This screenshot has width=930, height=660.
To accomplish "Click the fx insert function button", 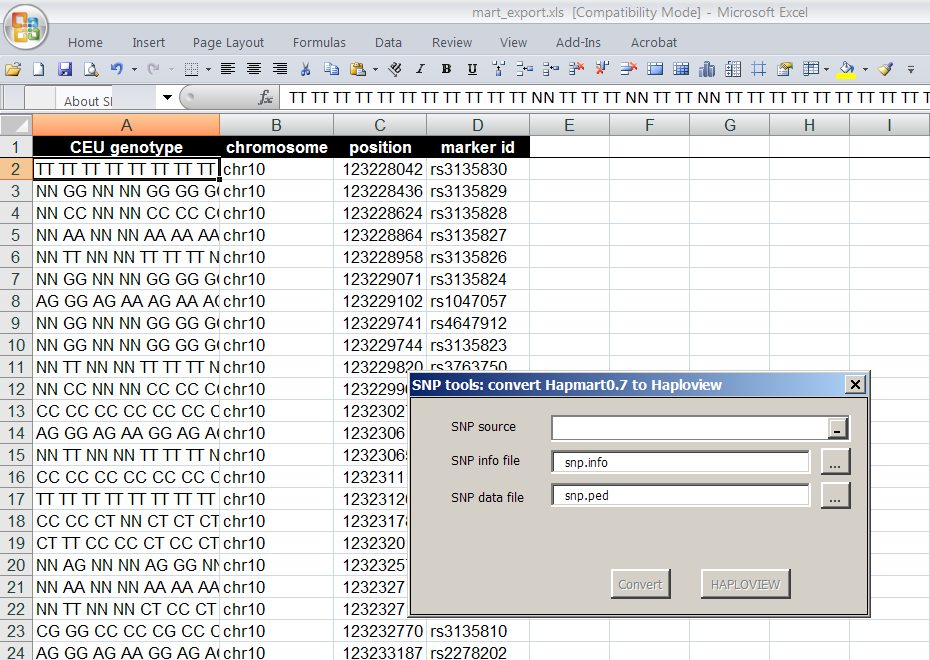I will click(265, 97).
